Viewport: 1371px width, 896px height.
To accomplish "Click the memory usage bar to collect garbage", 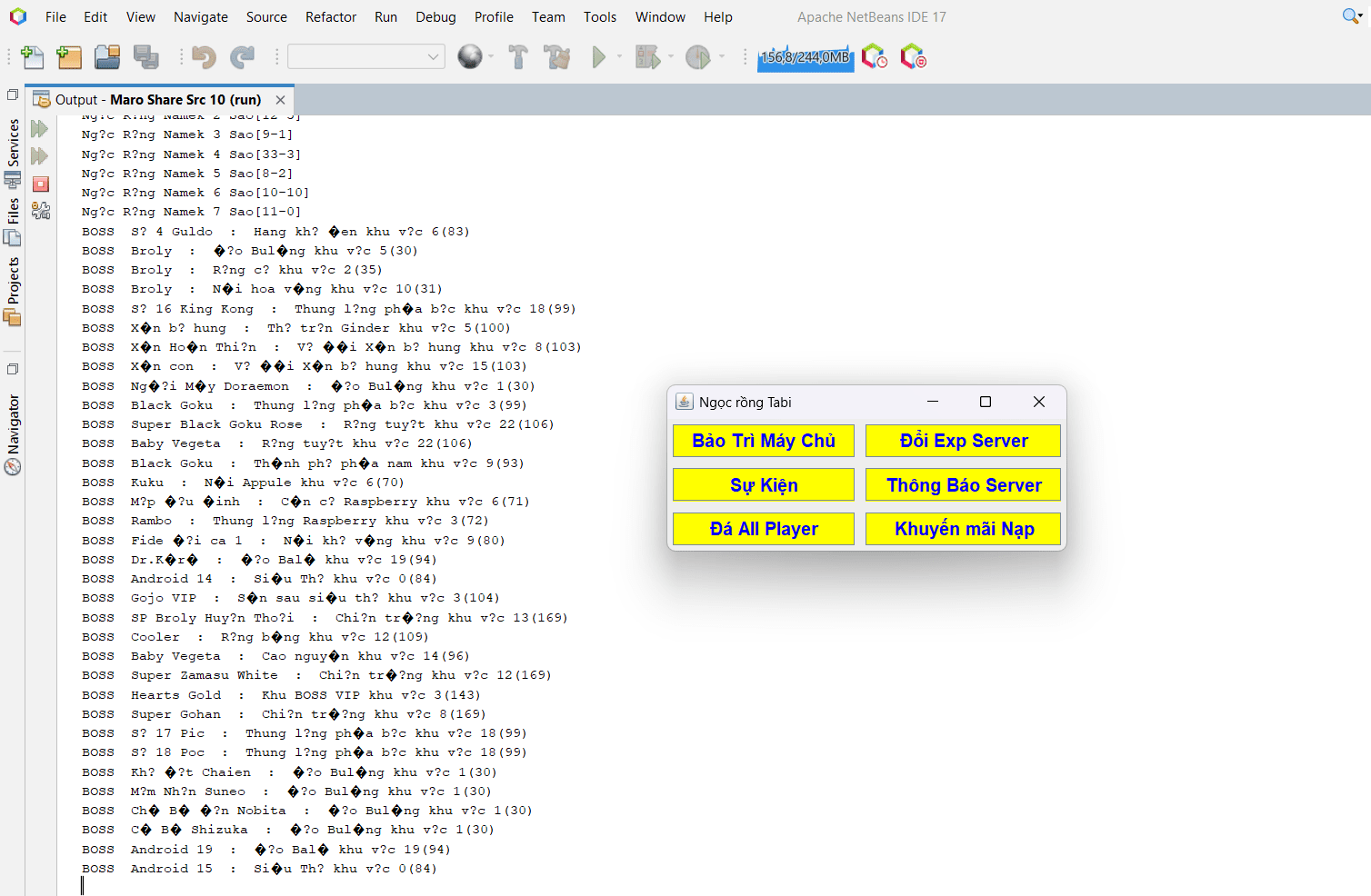I will click(806, 57).
